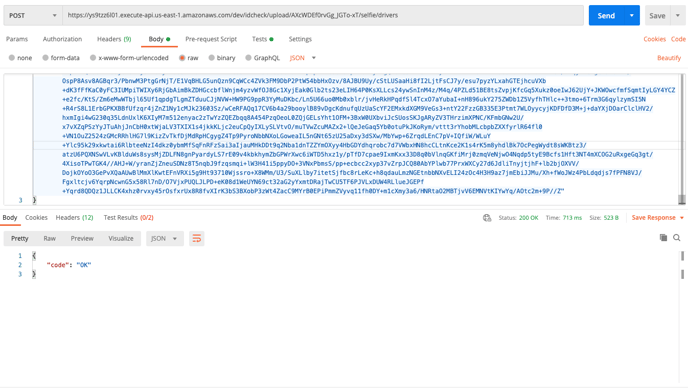
Task: Open the Save button dropdown arrow
Action: pos(677,15)
